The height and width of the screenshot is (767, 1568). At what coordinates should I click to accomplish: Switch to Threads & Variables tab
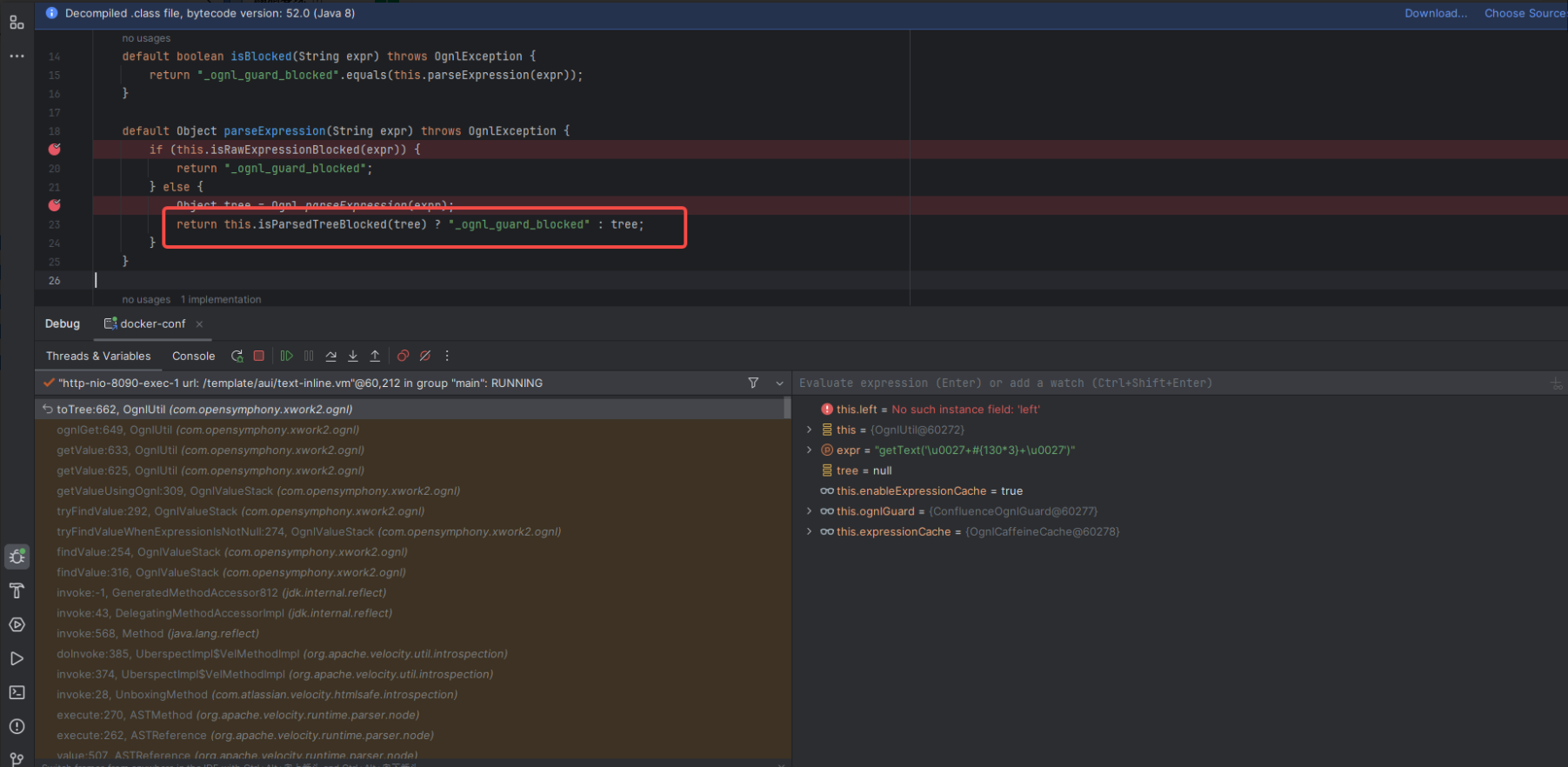(x=98, y=356)
